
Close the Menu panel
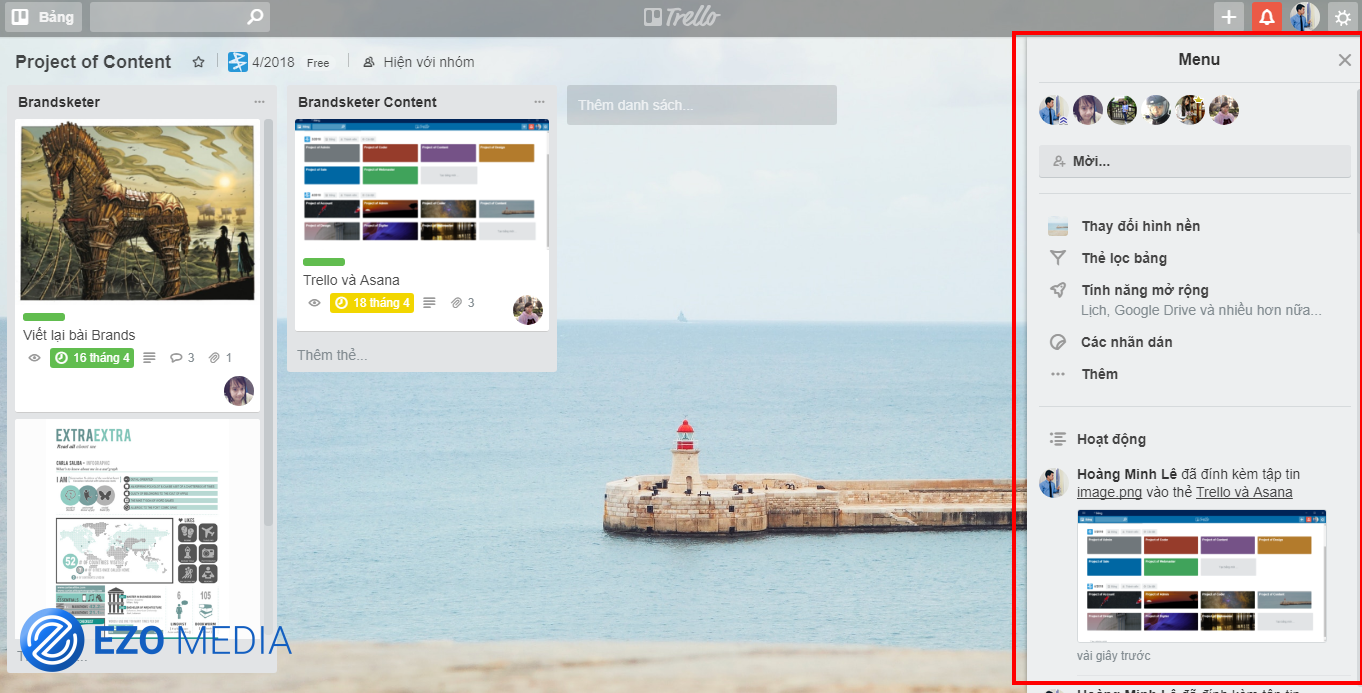click(x=1345, y=60)
